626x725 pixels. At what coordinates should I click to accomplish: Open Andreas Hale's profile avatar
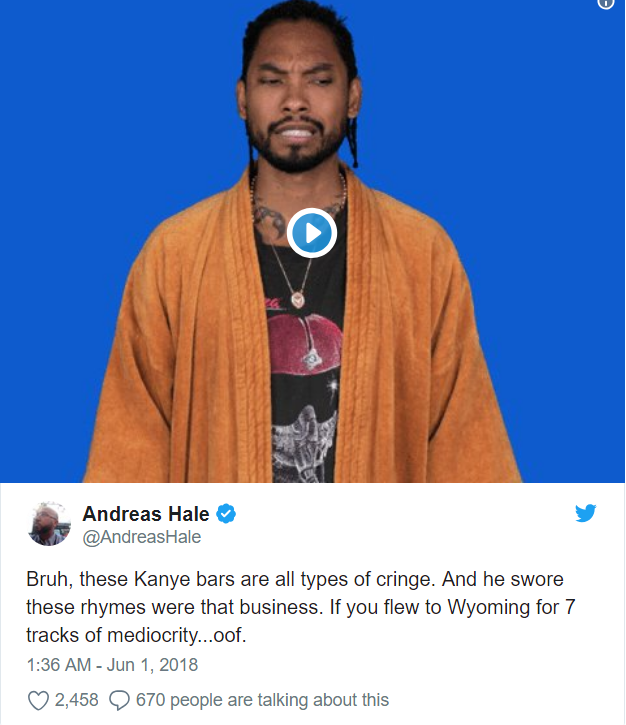point(49,523)
